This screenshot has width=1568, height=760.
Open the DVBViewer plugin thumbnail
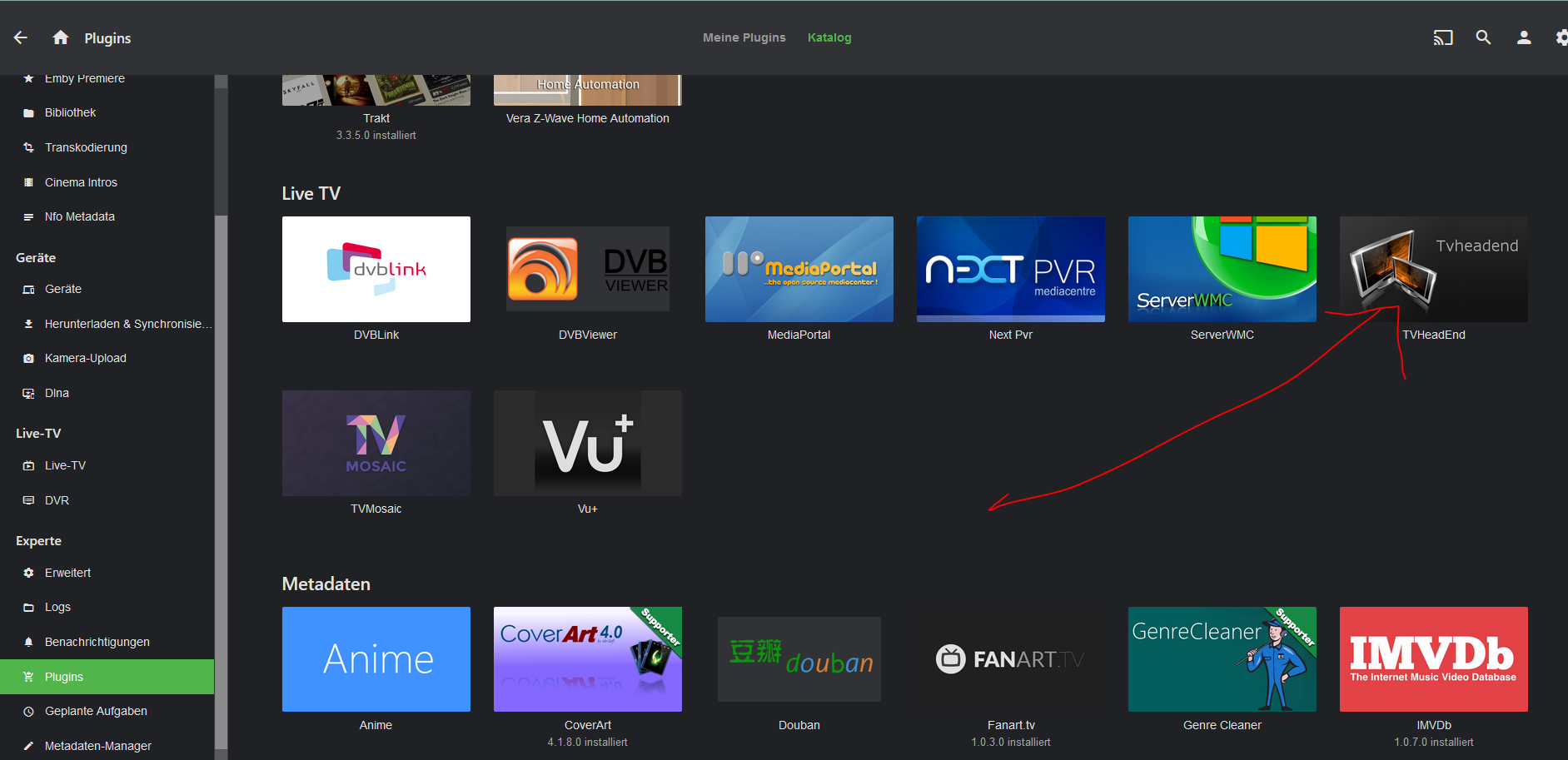(x=588, y=269)
